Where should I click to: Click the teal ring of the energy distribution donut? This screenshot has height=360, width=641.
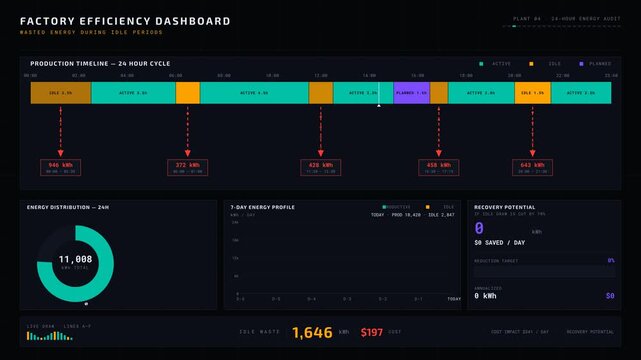[107, 264]
